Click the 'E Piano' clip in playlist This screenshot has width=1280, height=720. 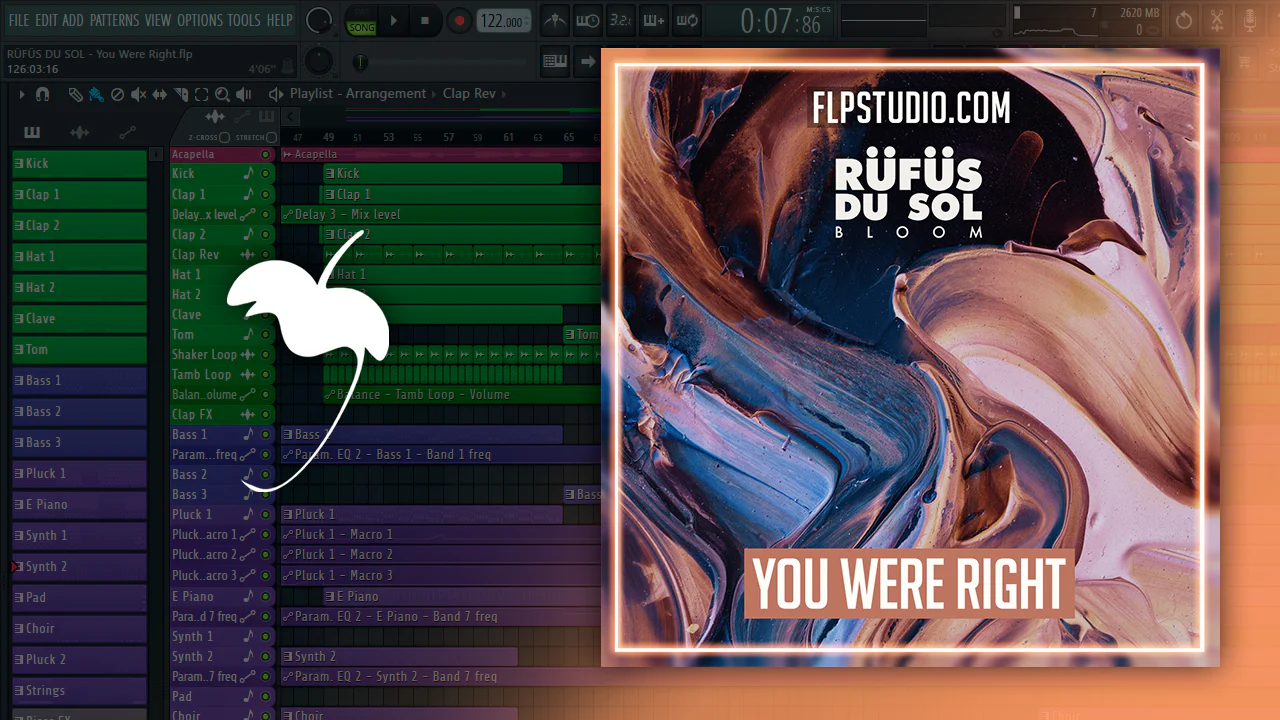pyautogui.click(x=460, y=596)
